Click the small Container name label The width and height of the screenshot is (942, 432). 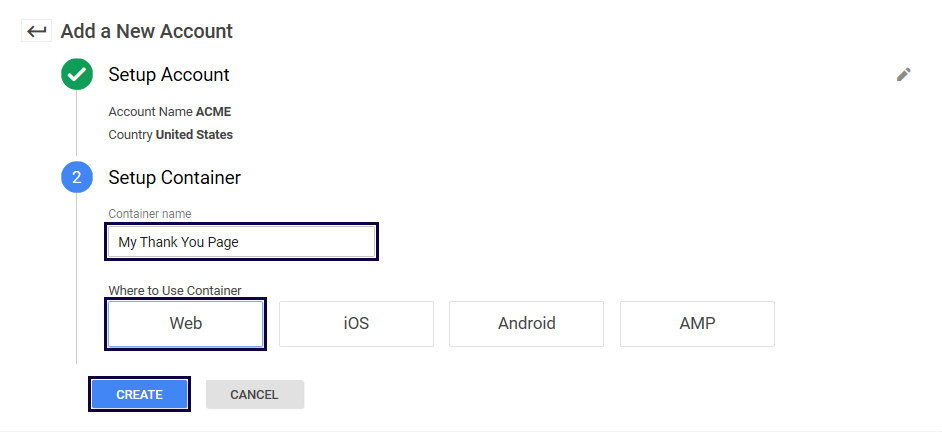click(150, 214)
